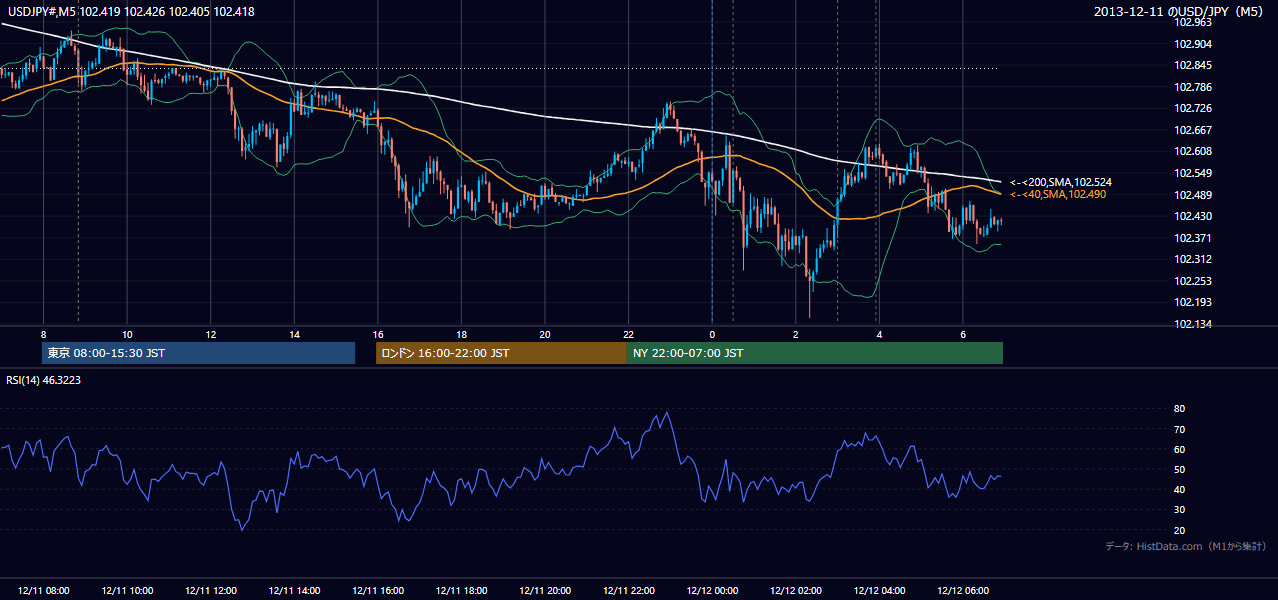The image size is (1278, 600).
Task: Click price axis label 102.608
Action: pos(1192,151)
